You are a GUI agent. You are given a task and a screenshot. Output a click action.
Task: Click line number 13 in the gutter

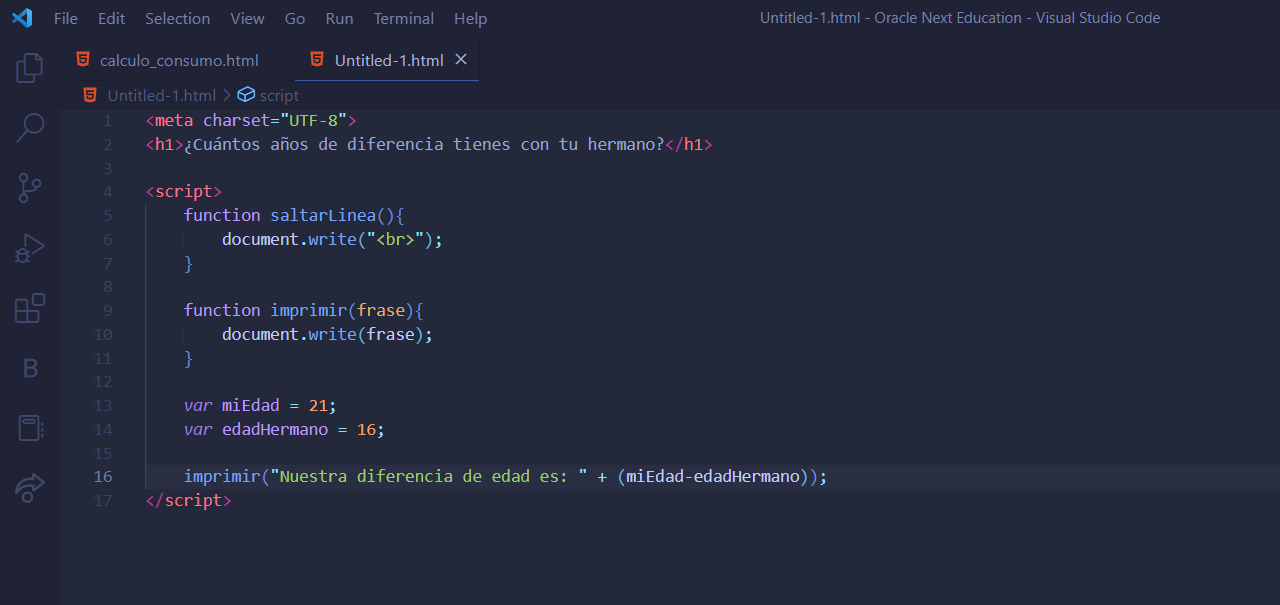pyautogui.click(x=103, y=406)
